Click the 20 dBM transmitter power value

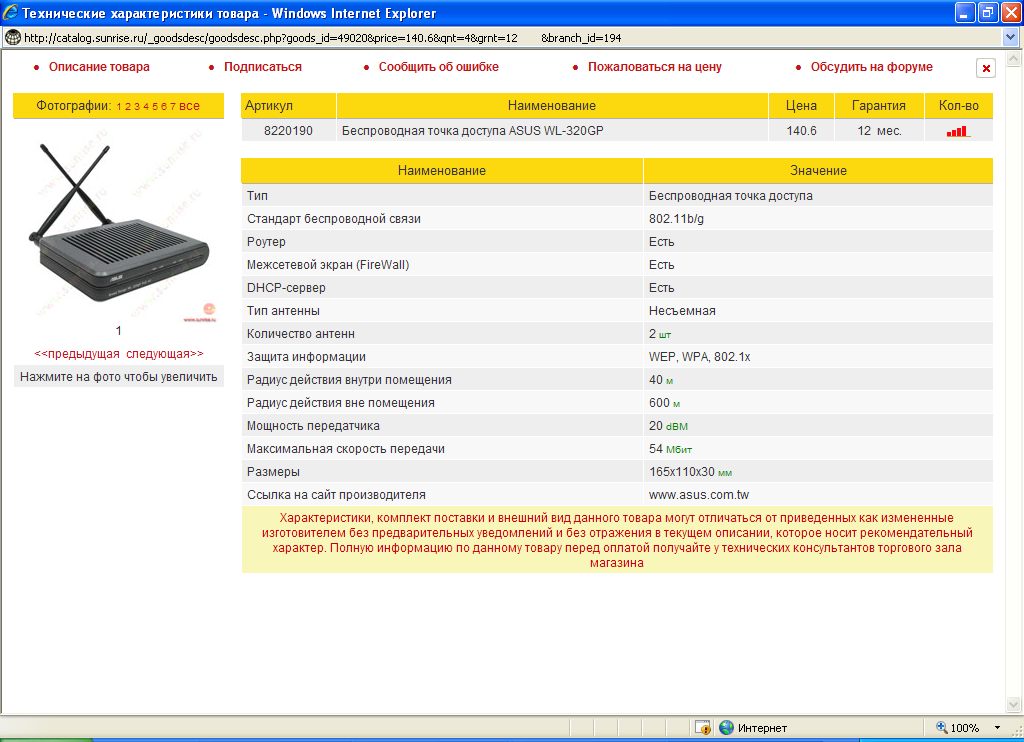[668, 426]
